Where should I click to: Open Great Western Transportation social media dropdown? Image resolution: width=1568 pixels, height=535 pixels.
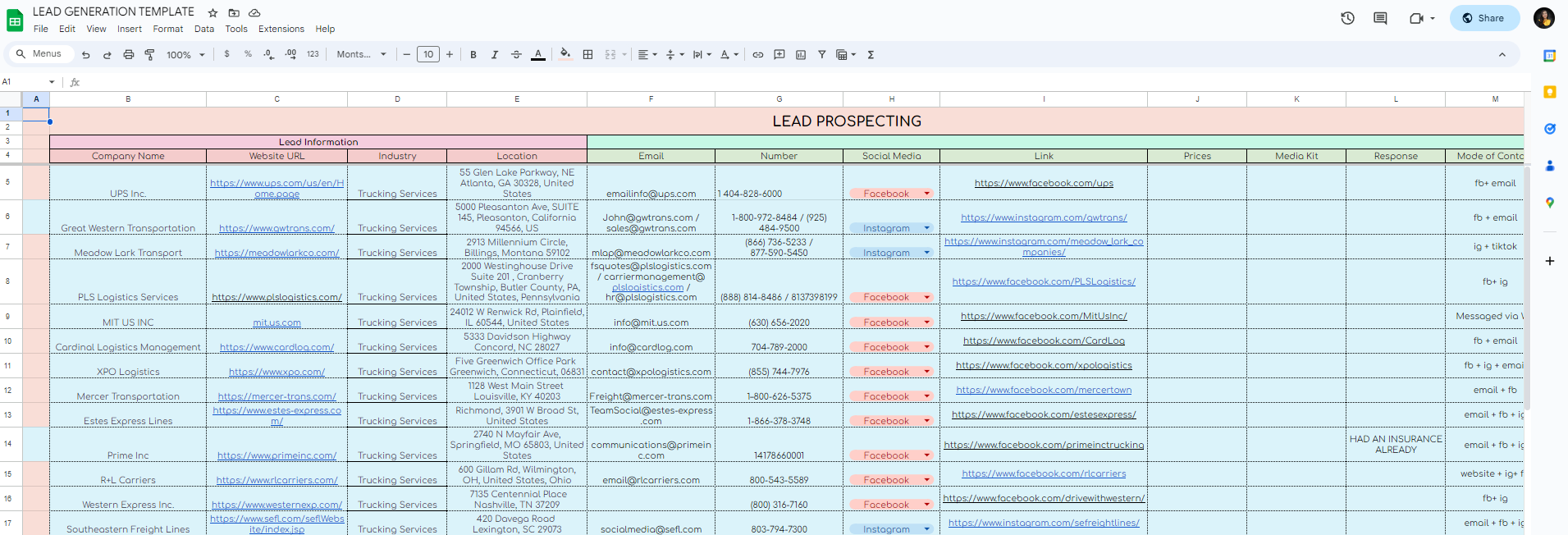click(x=927, y=228)
